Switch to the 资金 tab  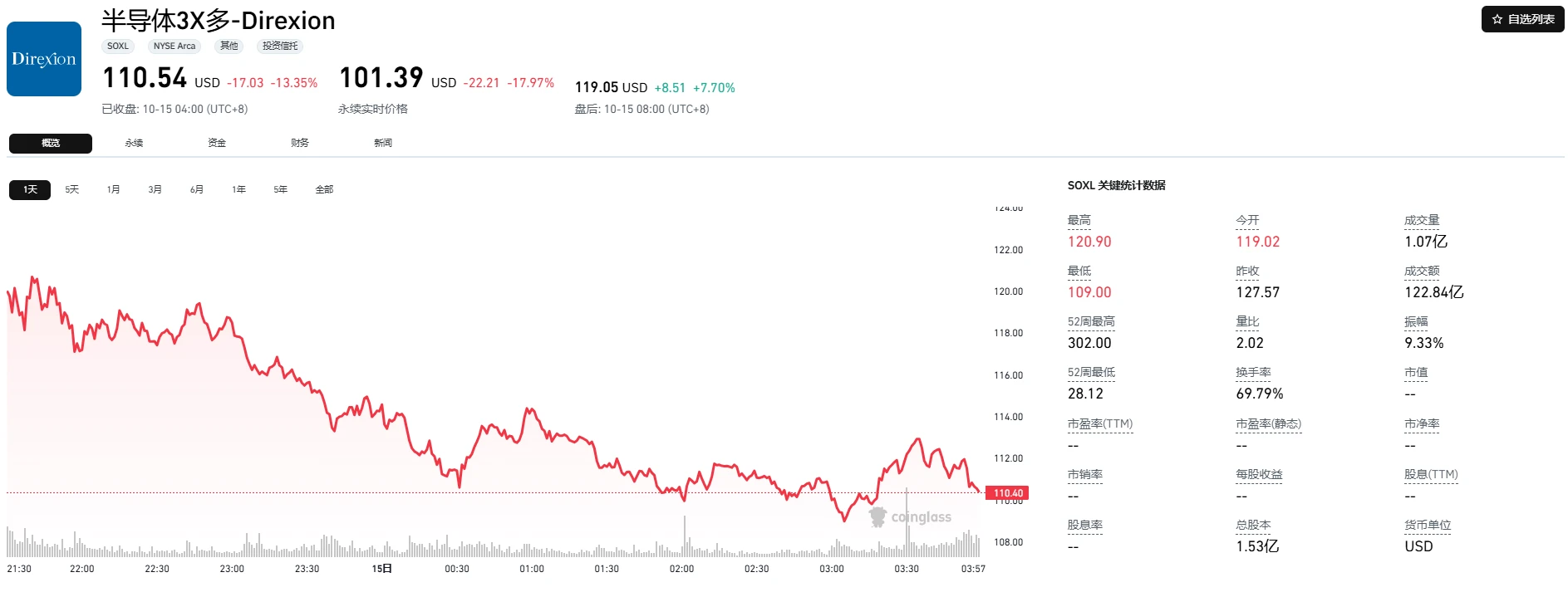click(217, 143)
